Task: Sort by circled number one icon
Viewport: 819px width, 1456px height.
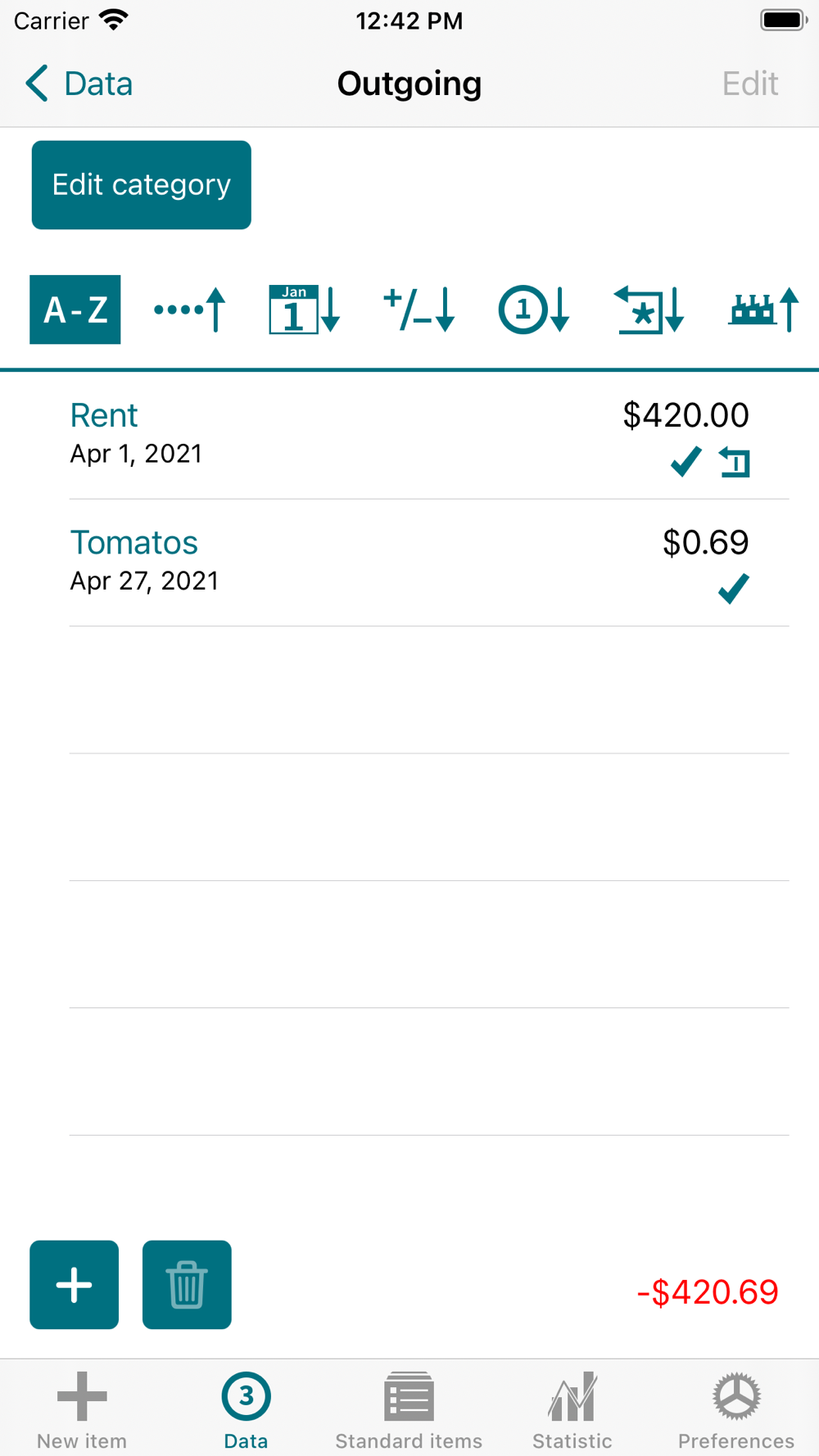Action: pos(533,310)
